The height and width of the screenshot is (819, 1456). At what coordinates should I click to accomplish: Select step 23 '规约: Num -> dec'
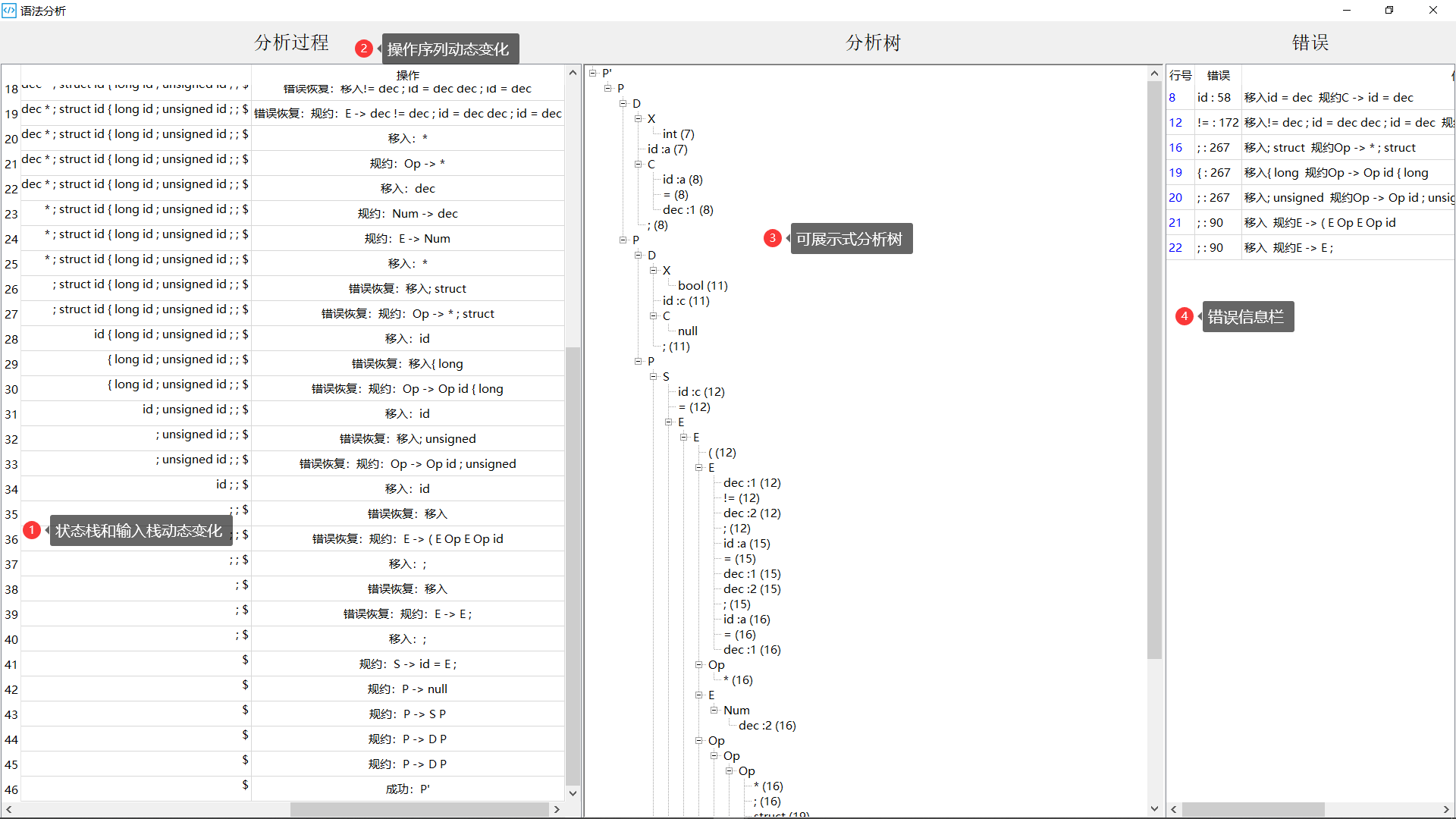[x=408, y=213]
